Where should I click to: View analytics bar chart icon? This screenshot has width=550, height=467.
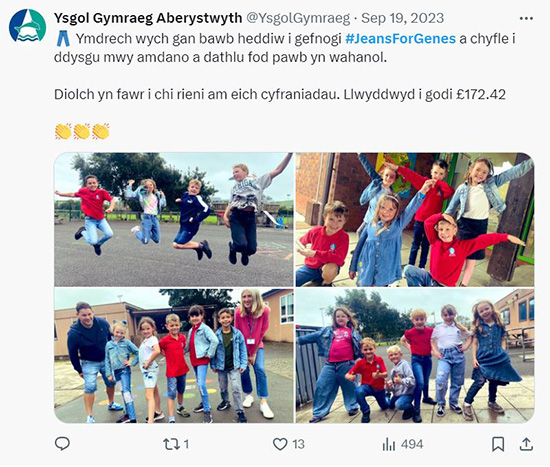point(389,445)
